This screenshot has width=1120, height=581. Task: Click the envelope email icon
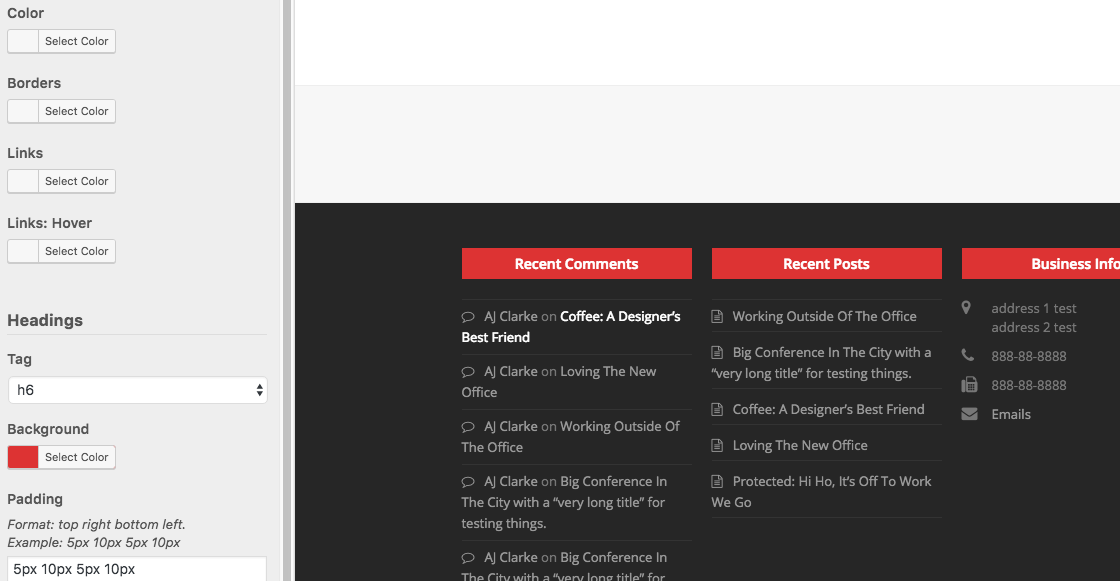969,414
